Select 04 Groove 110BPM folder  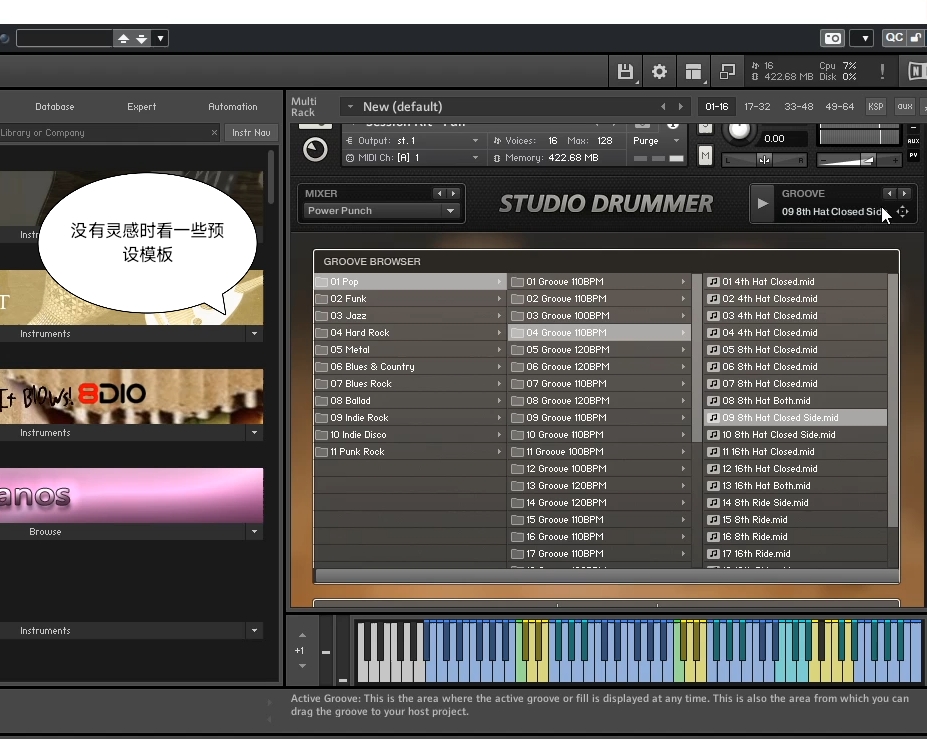point(600,332)
